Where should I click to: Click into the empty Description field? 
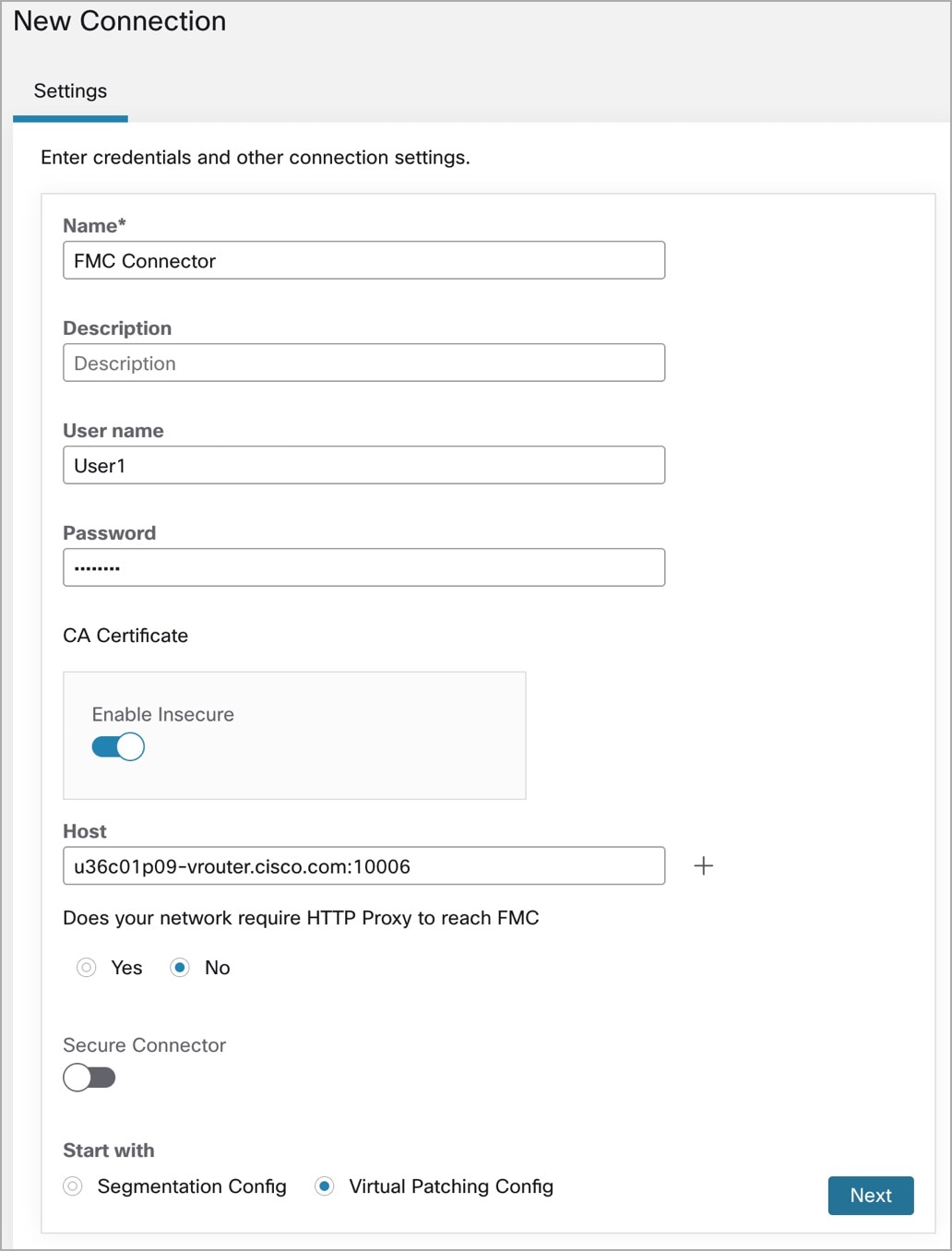363,363
